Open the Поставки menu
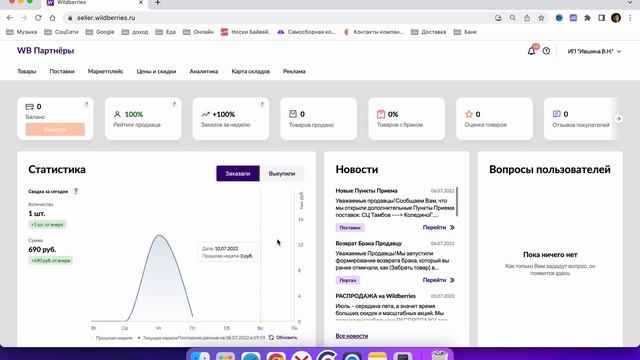Image resolution: width=640 pixels, height=360 pixels. (x=62, y=71)
